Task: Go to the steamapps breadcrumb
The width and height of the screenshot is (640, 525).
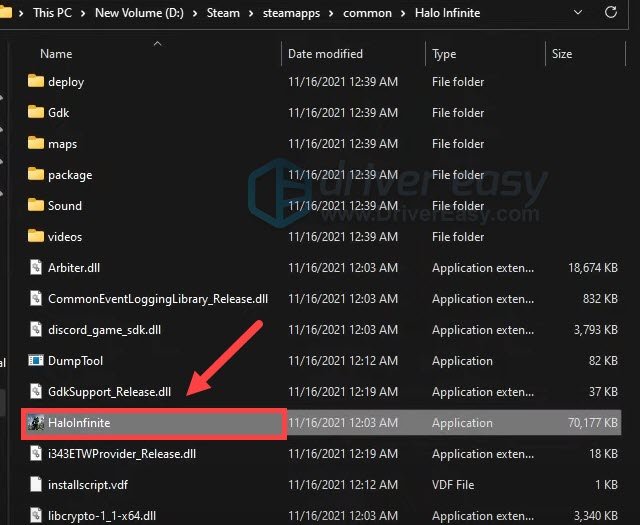Action: [x=291, y=13]
